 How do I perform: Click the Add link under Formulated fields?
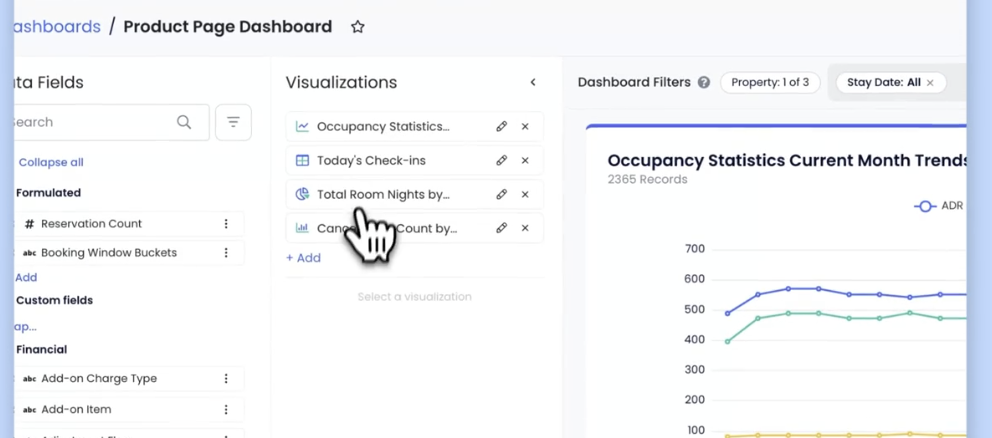[x=26, y=277]
